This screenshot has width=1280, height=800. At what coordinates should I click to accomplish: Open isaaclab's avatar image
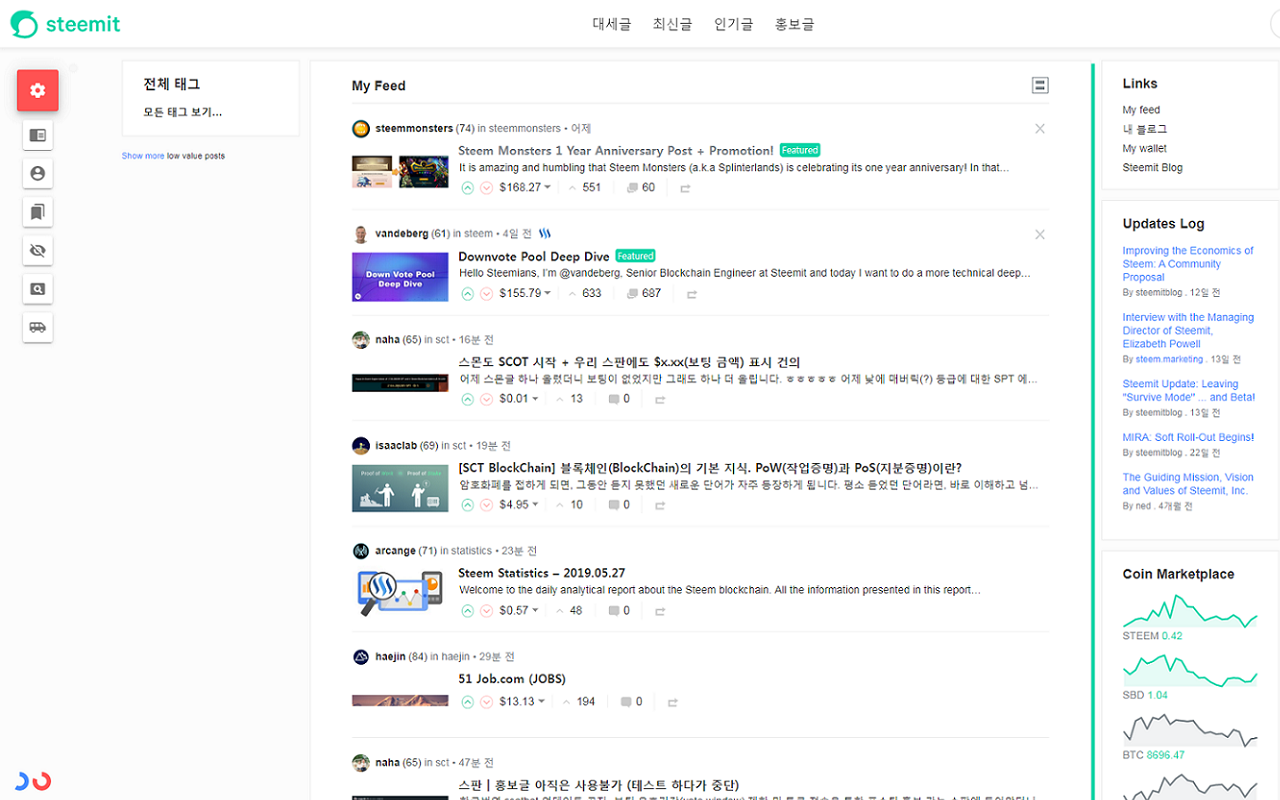pos(361,446)
